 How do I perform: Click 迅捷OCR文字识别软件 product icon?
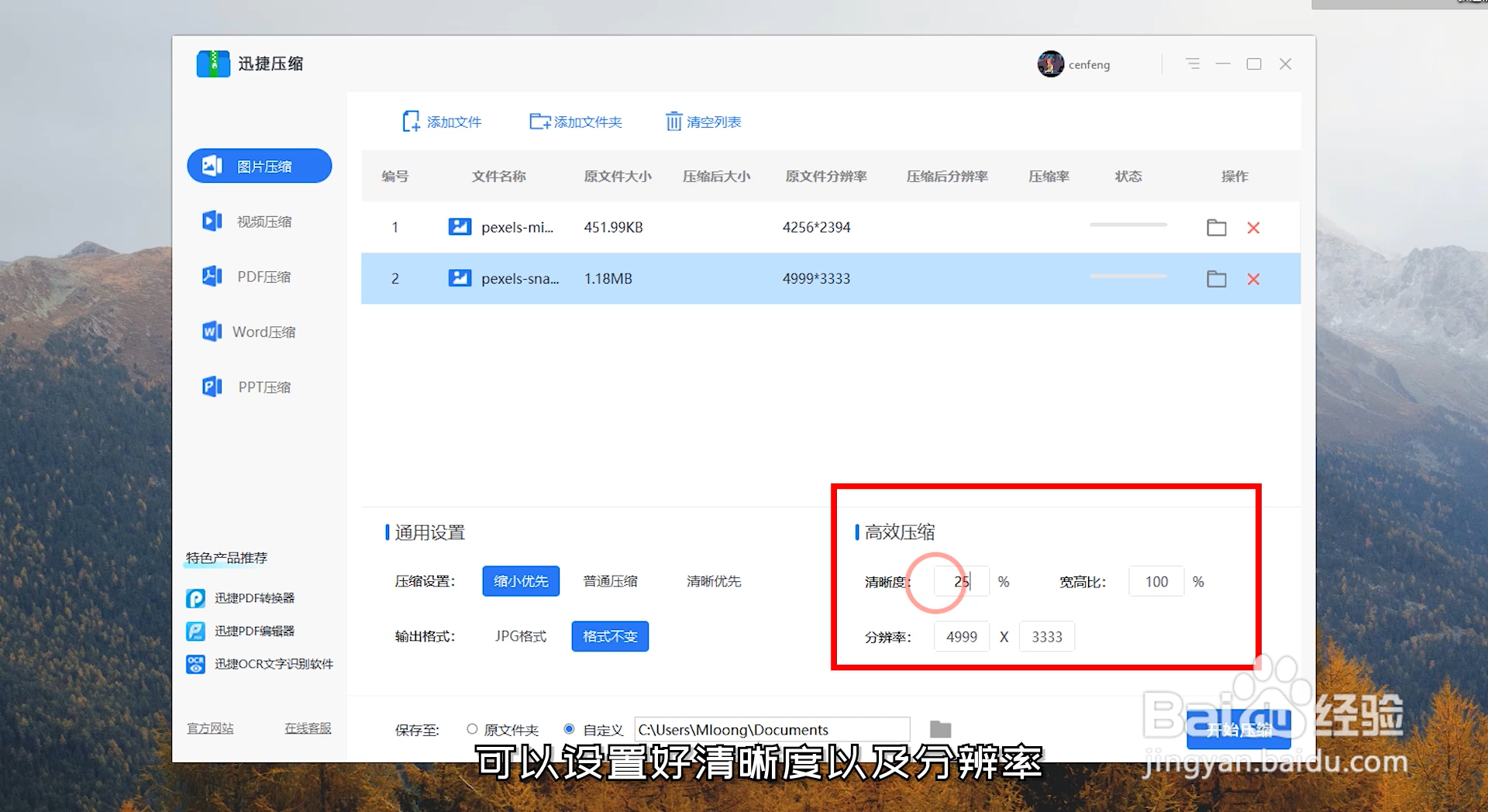195,664
